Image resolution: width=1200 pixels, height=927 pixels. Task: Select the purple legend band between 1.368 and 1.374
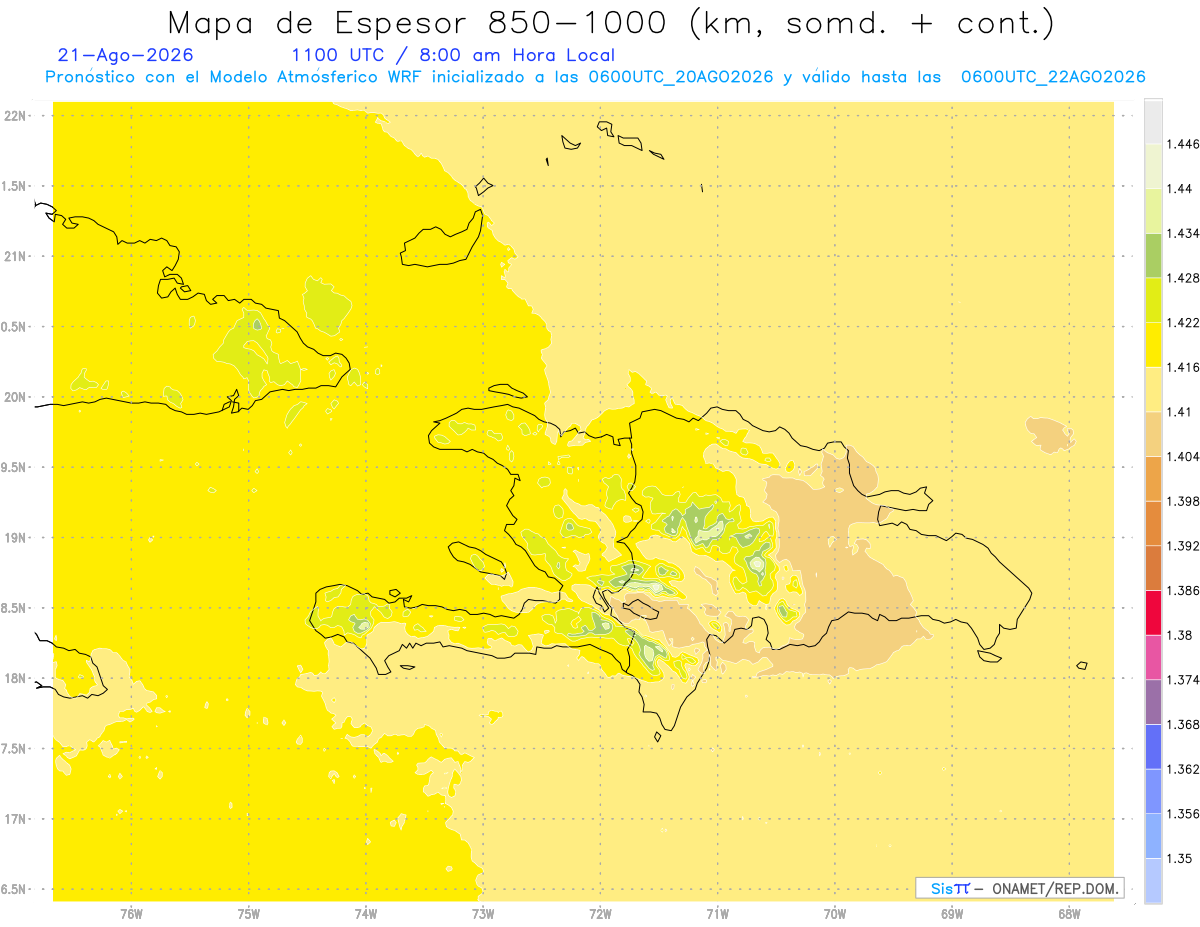1153,702
